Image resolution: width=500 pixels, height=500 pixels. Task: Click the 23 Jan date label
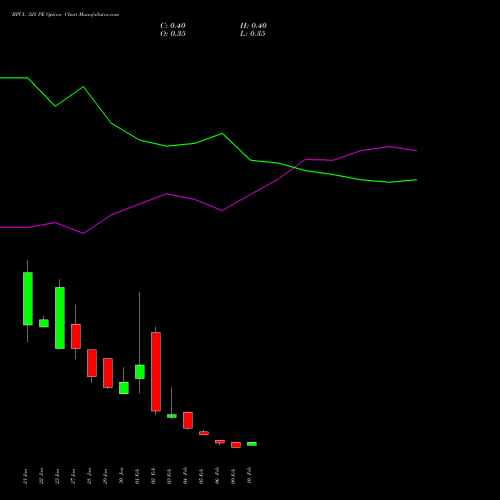58,476
